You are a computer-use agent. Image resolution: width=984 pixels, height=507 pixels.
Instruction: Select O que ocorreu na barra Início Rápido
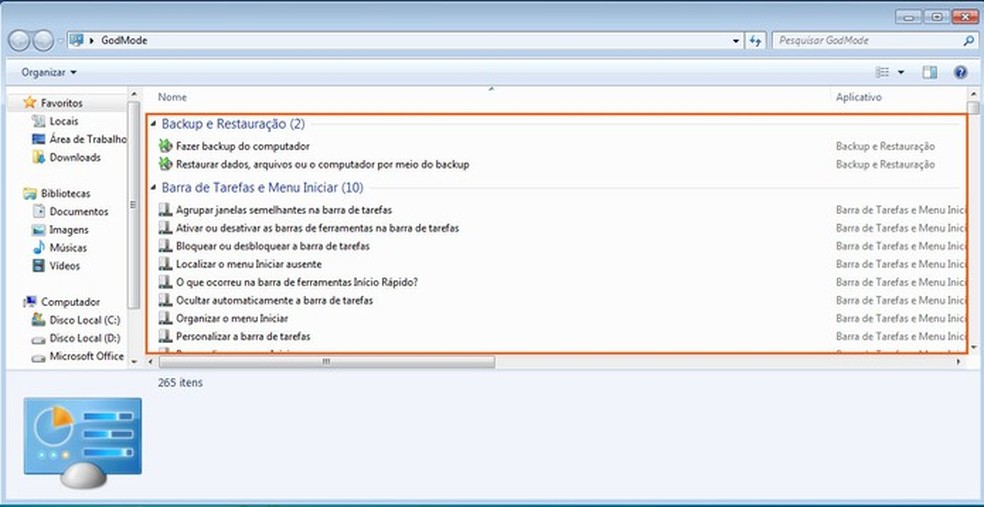[297, 282]
